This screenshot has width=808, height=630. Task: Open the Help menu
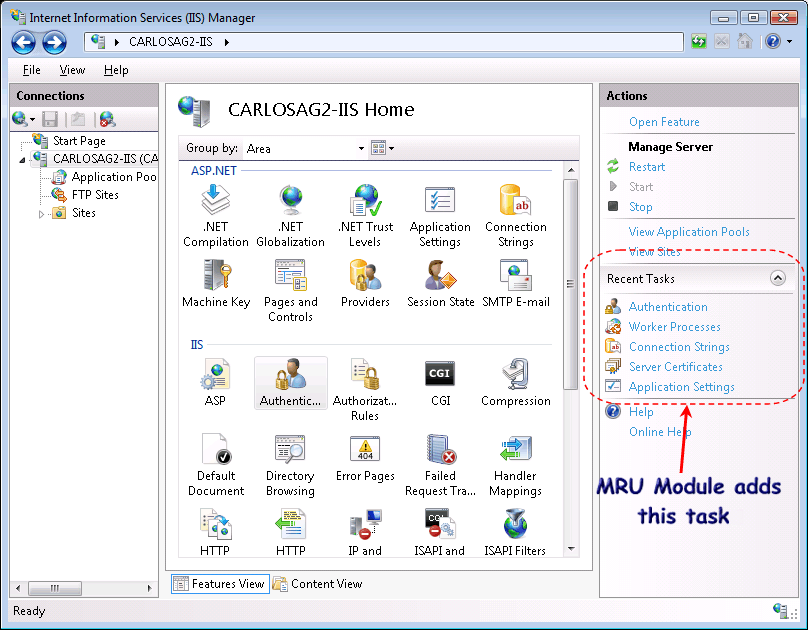pyautogui.click(x=116, y=70)
